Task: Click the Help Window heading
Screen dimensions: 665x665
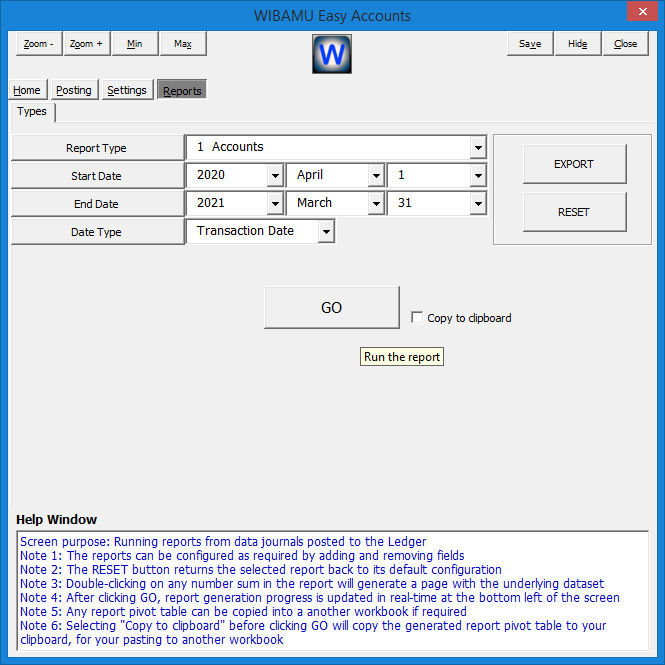Action: tap(56, 520)
